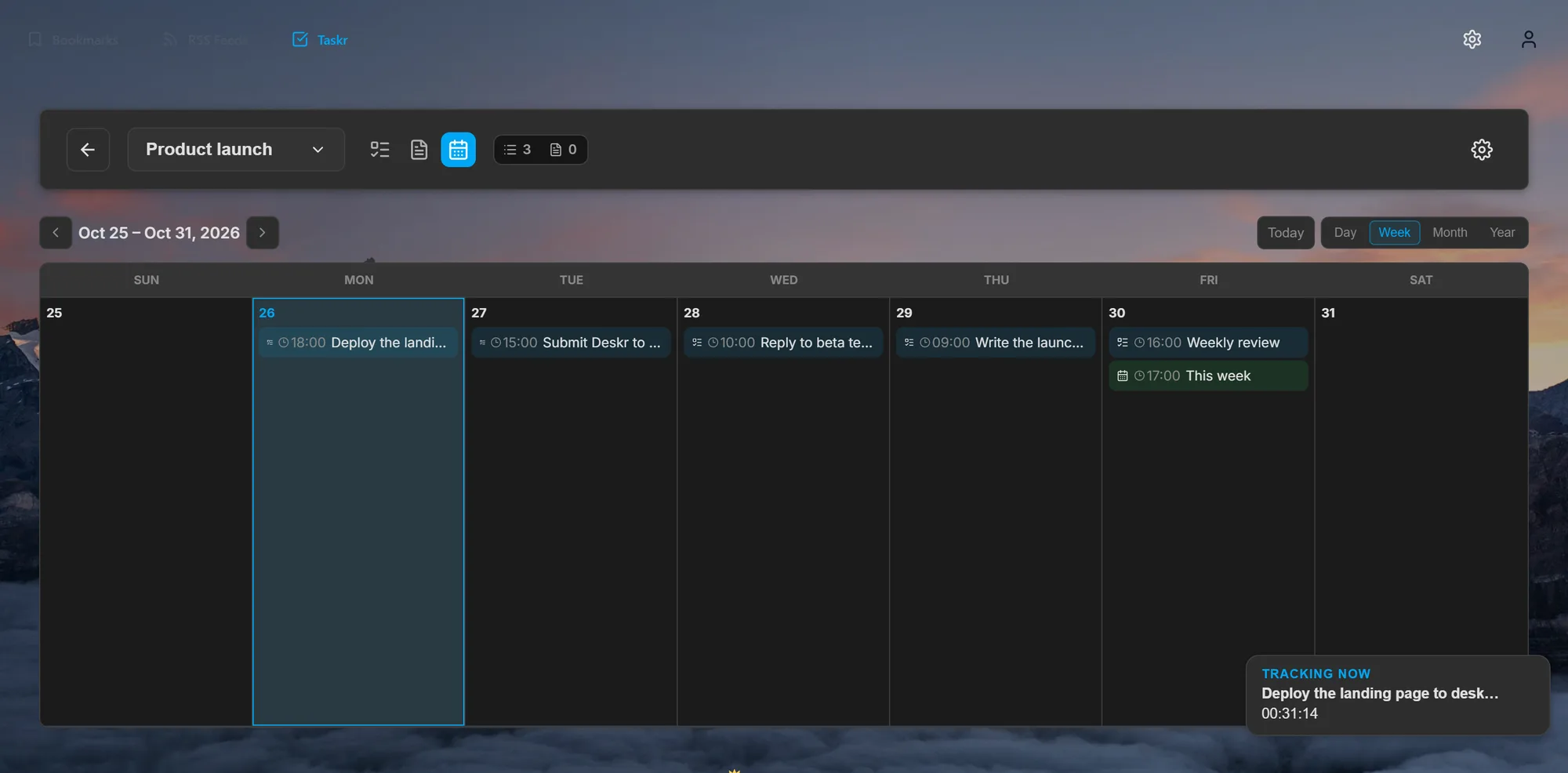Open global settings gear at top
The image size is (1568, 773).
pyautogui.click(x=1472, y=39)
